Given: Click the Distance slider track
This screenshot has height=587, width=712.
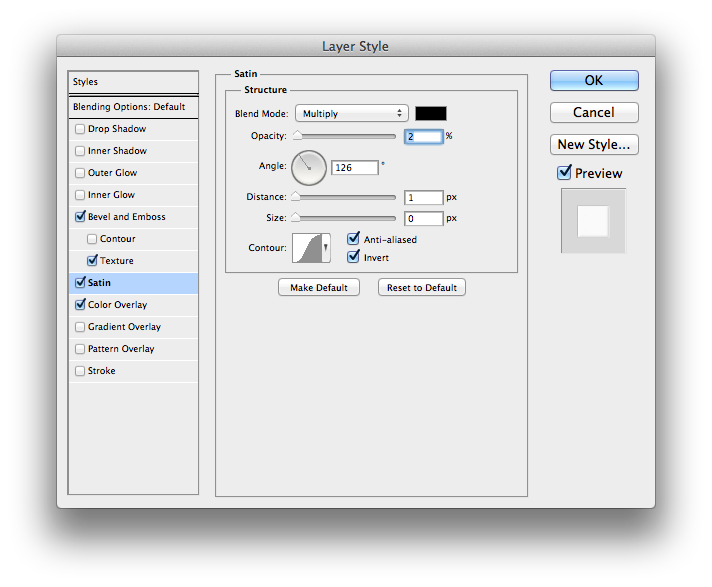Looking at the screenshot, I should 346,197.
